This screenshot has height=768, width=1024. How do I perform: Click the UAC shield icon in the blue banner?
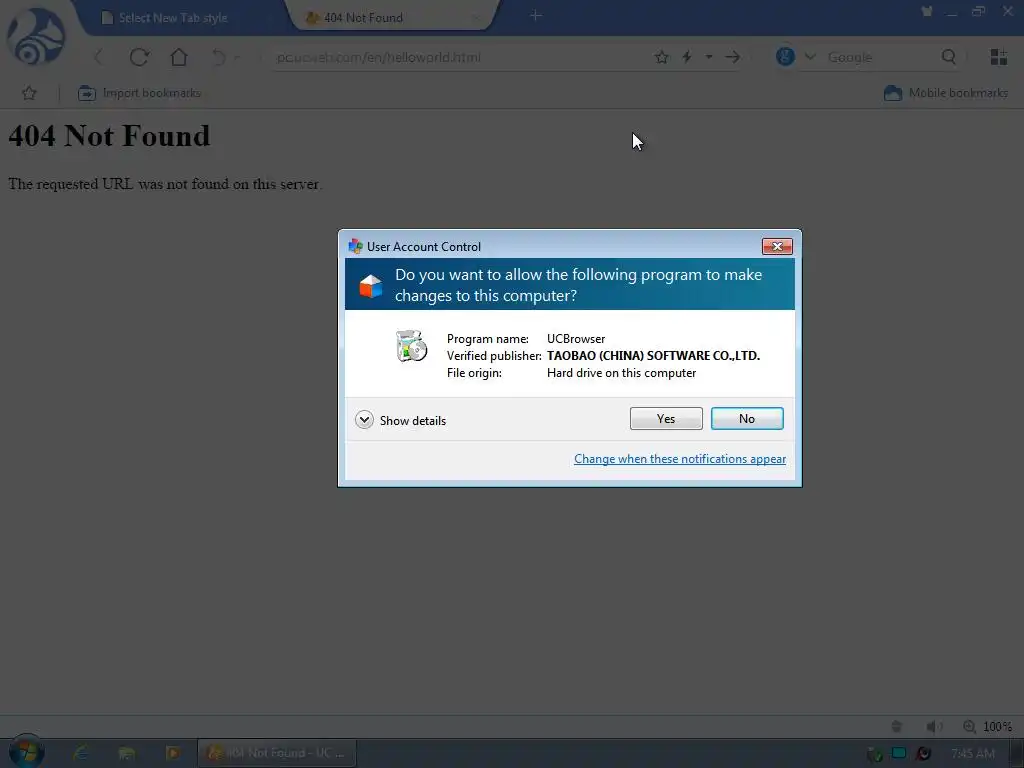pos(370,285)
